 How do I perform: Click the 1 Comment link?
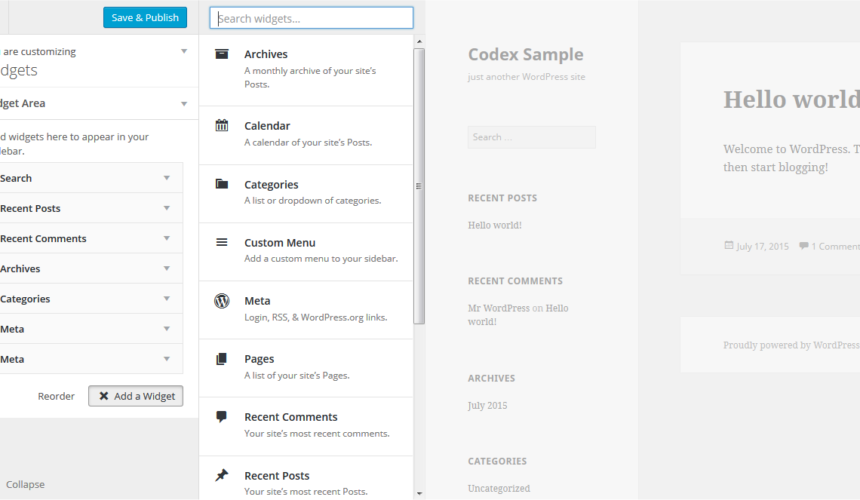pyautogui.click(x=835, y=246)
